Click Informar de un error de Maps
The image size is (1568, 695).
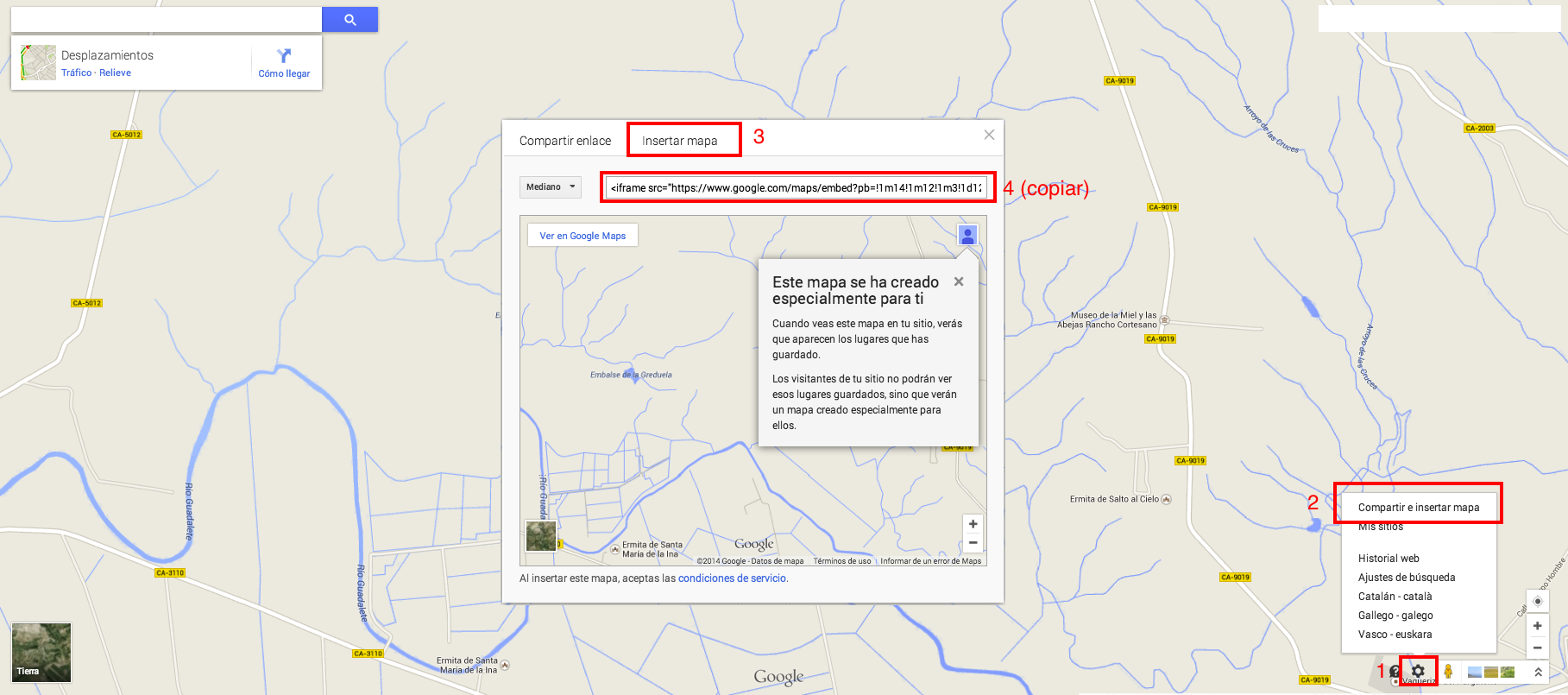930,561
